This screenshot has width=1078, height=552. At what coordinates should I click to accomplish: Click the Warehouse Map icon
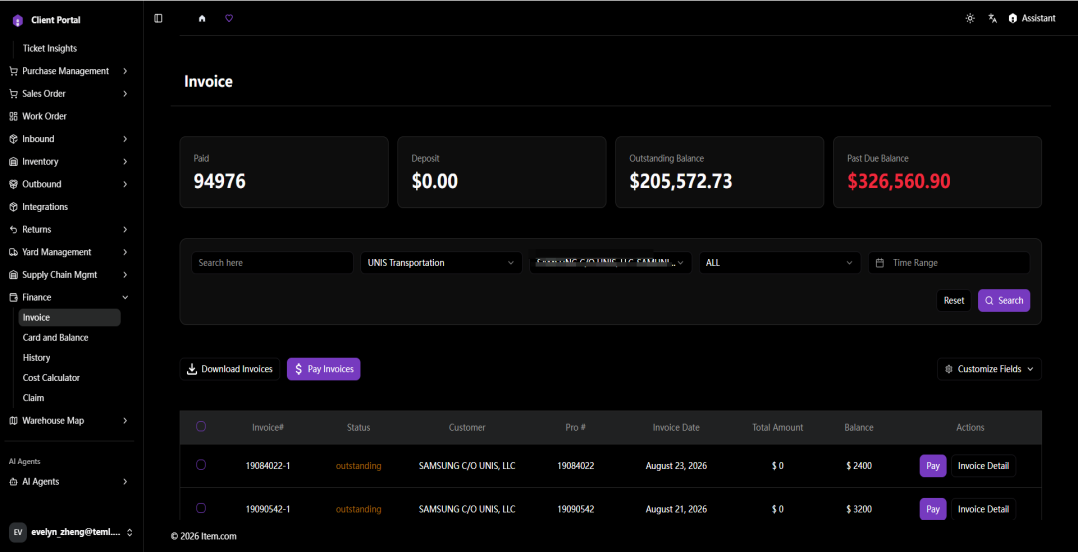click(x=14, y=421)
